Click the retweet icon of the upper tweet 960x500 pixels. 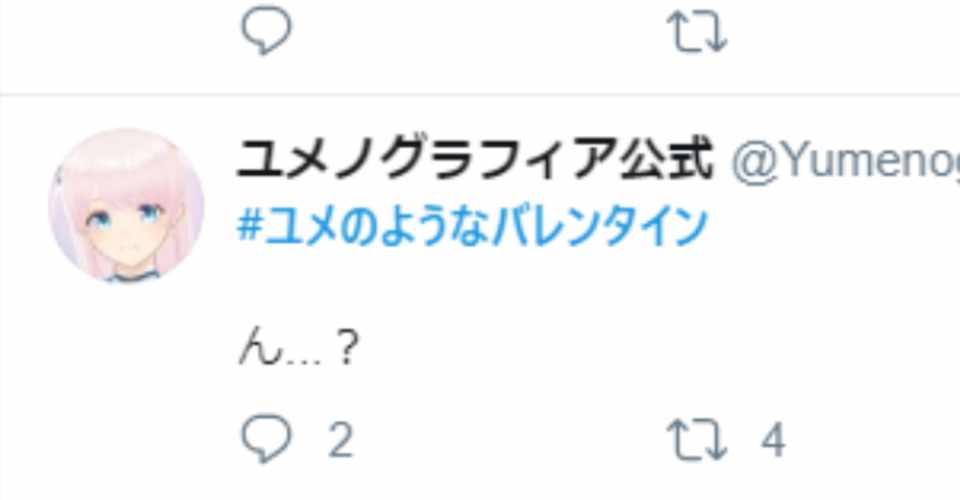pyautogui.click(x=697, y=31)
